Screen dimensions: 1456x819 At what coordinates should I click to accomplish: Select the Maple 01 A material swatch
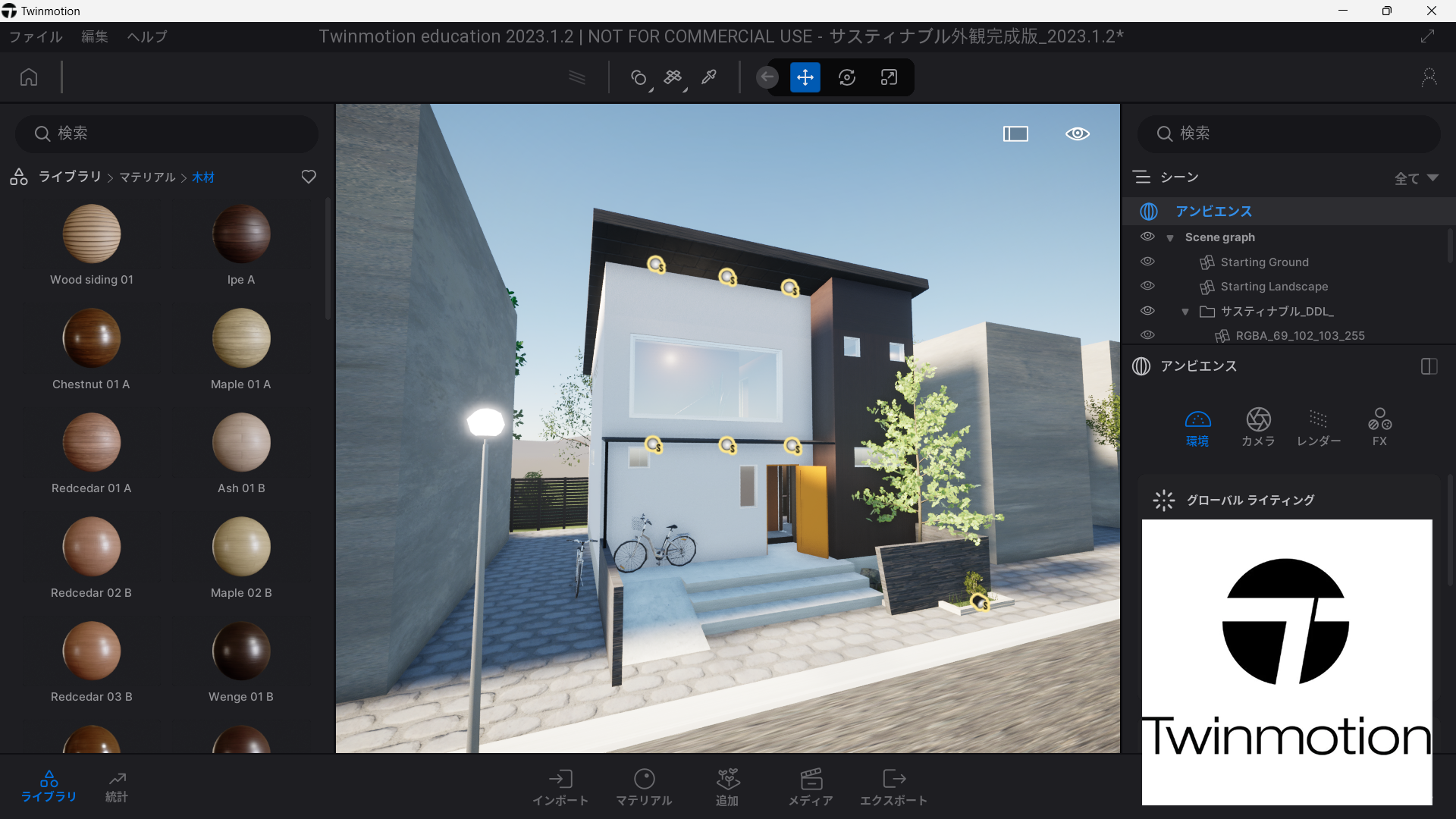click(241, 338)
